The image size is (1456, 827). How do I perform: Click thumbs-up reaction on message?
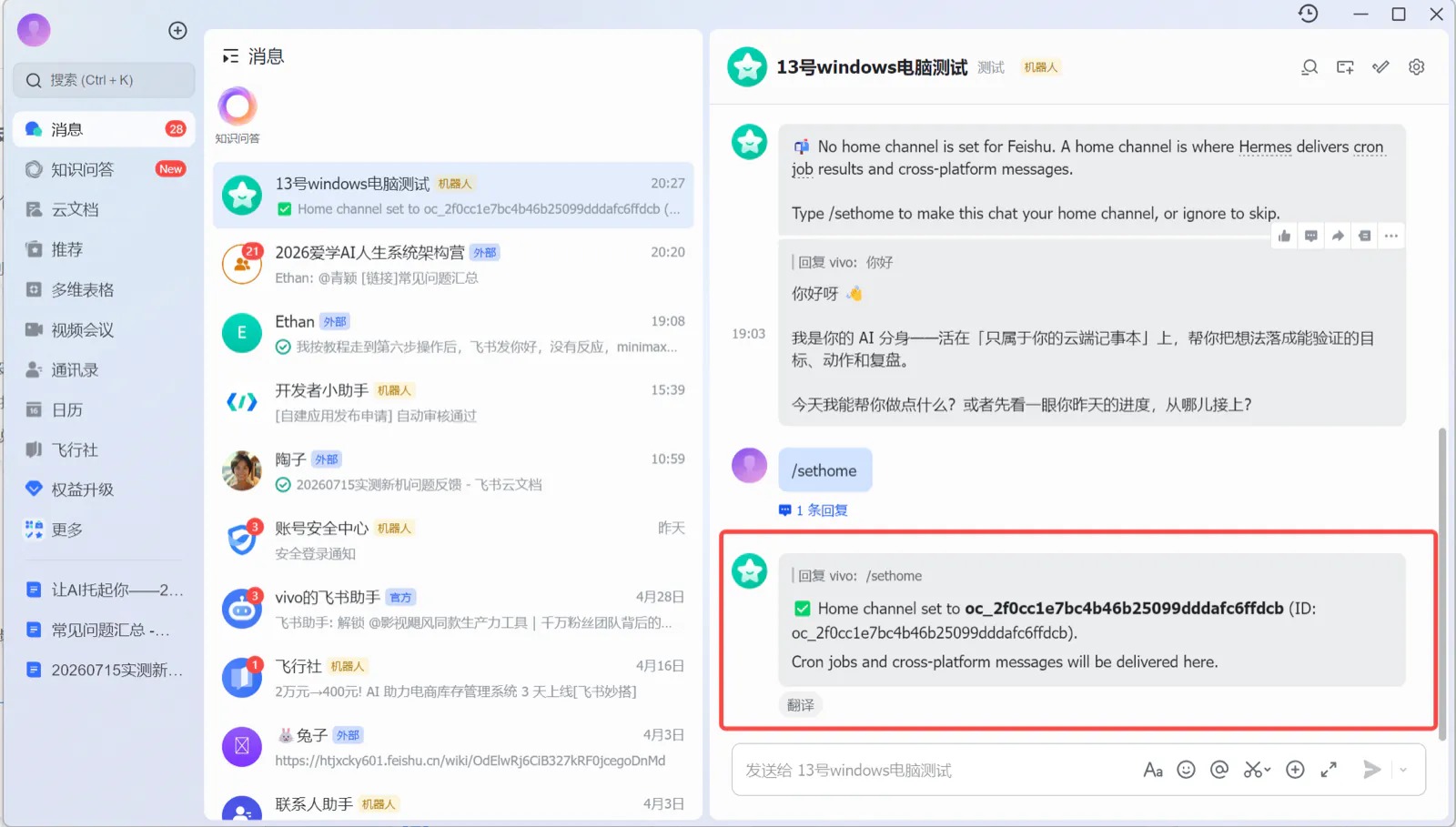click(x=1284, y=236)
